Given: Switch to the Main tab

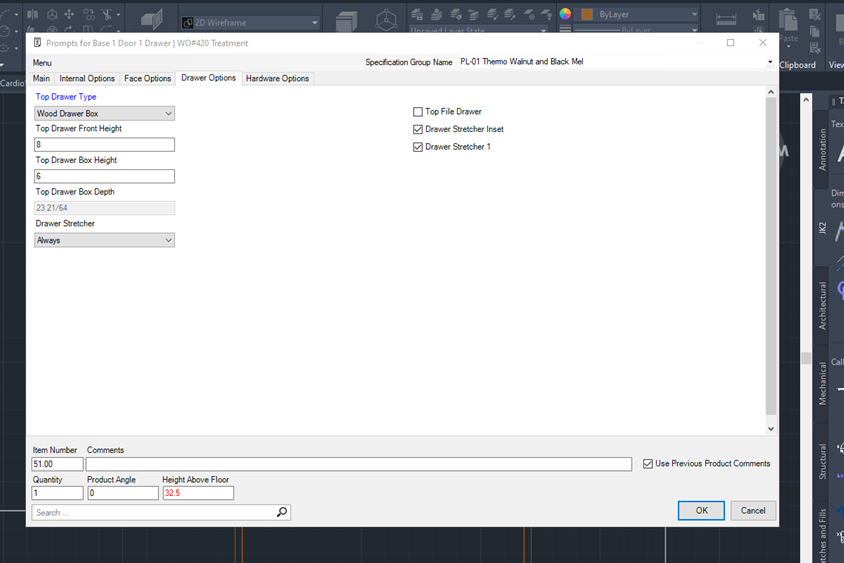Looking at the screenshot, I should pos(41,79).
